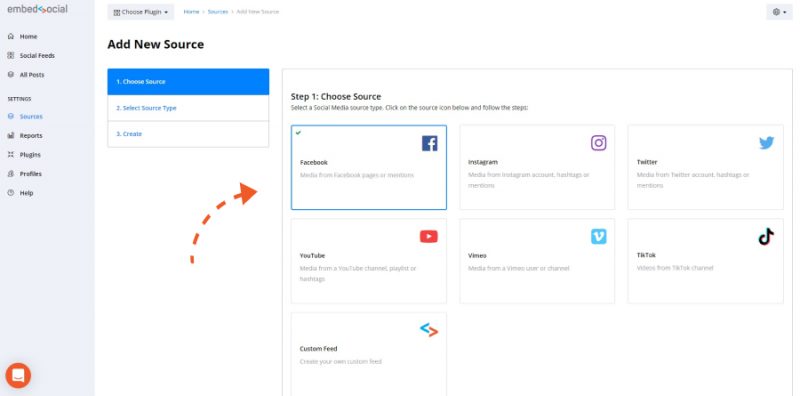This screenshot has width=800, height=396.
Task: Click the Sources breadcrumb link
Action: point(218,12)
